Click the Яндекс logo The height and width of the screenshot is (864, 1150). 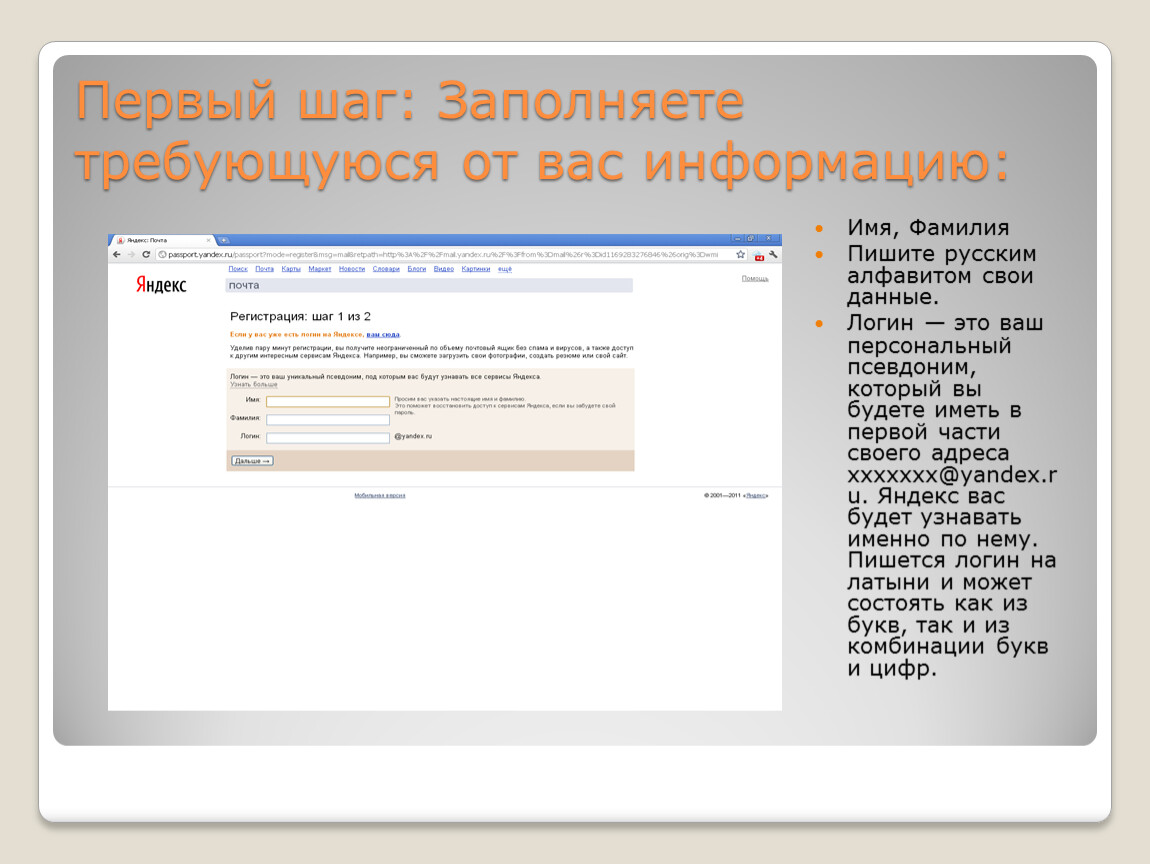pos(161,285)
